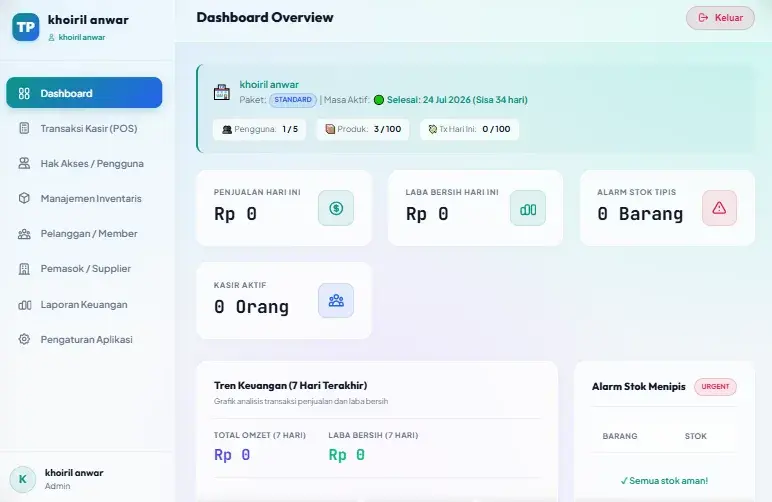This screenshot has width=772, height=502.
Task: Click the TP app logo icon
Action: point(26,27)
